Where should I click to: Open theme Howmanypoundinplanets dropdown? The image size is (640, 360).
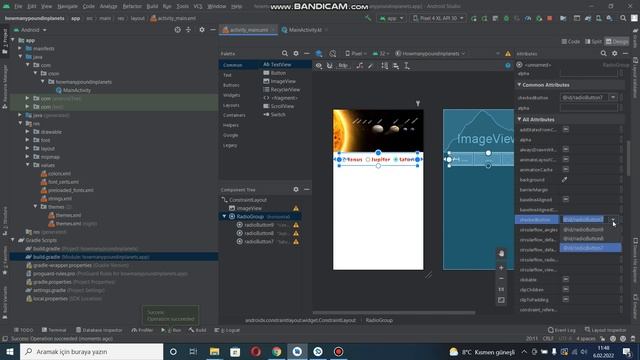pos(430,53)
